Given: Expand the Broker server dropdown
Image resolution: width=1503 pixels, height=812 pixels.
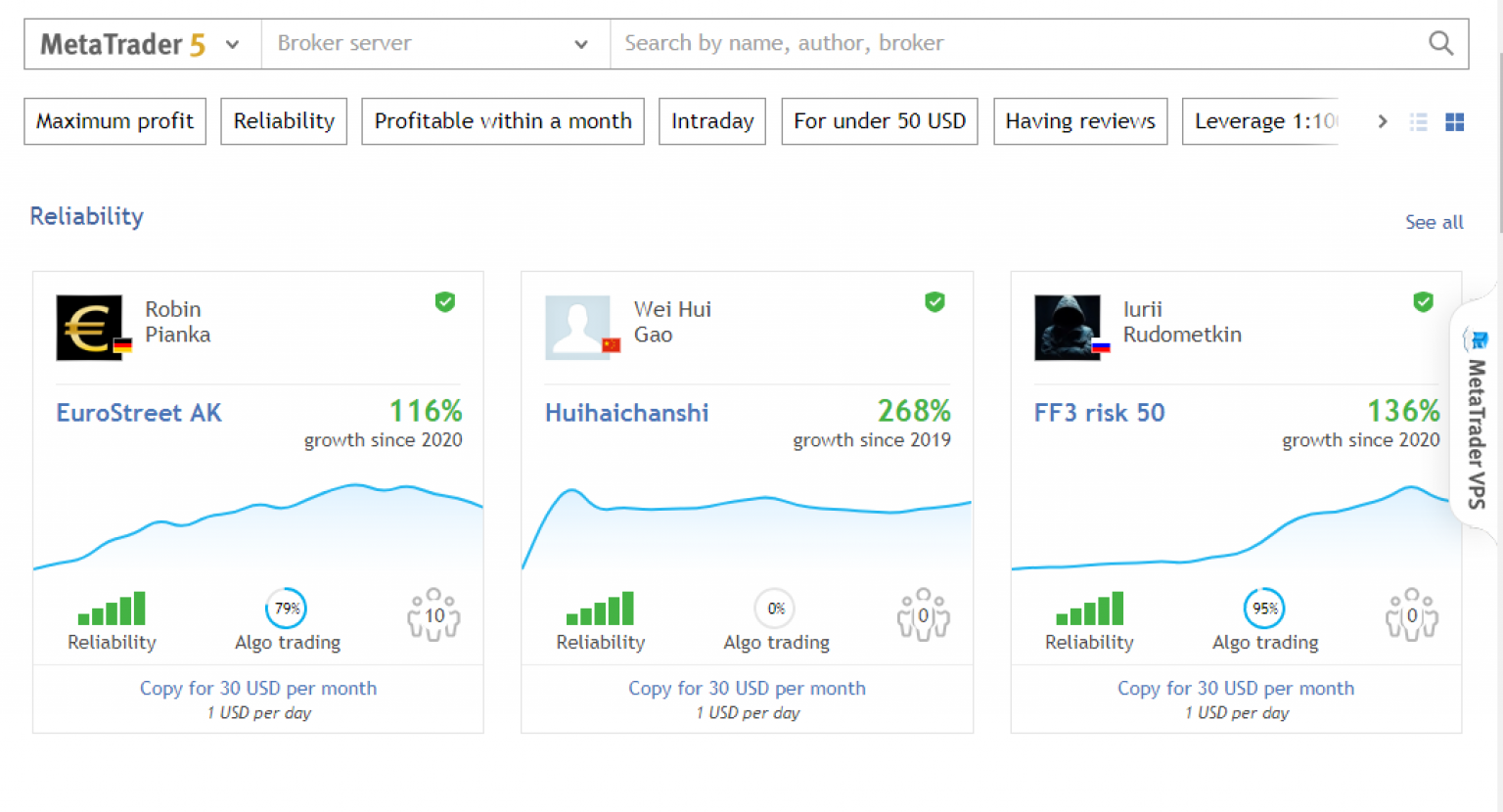Looking at the screenshot, I should [x=434, y=44].
